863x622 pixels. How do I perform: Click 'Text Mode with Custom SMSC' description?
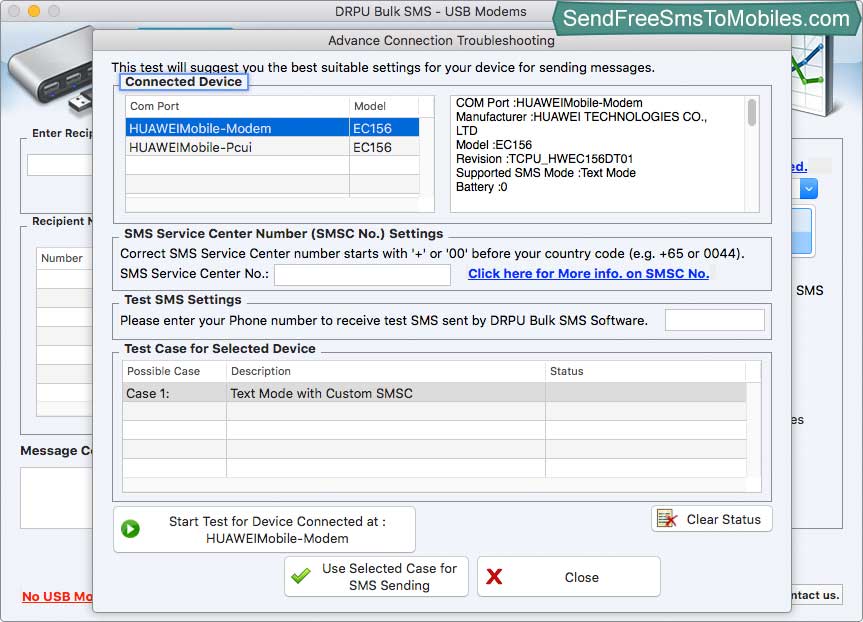321,394
